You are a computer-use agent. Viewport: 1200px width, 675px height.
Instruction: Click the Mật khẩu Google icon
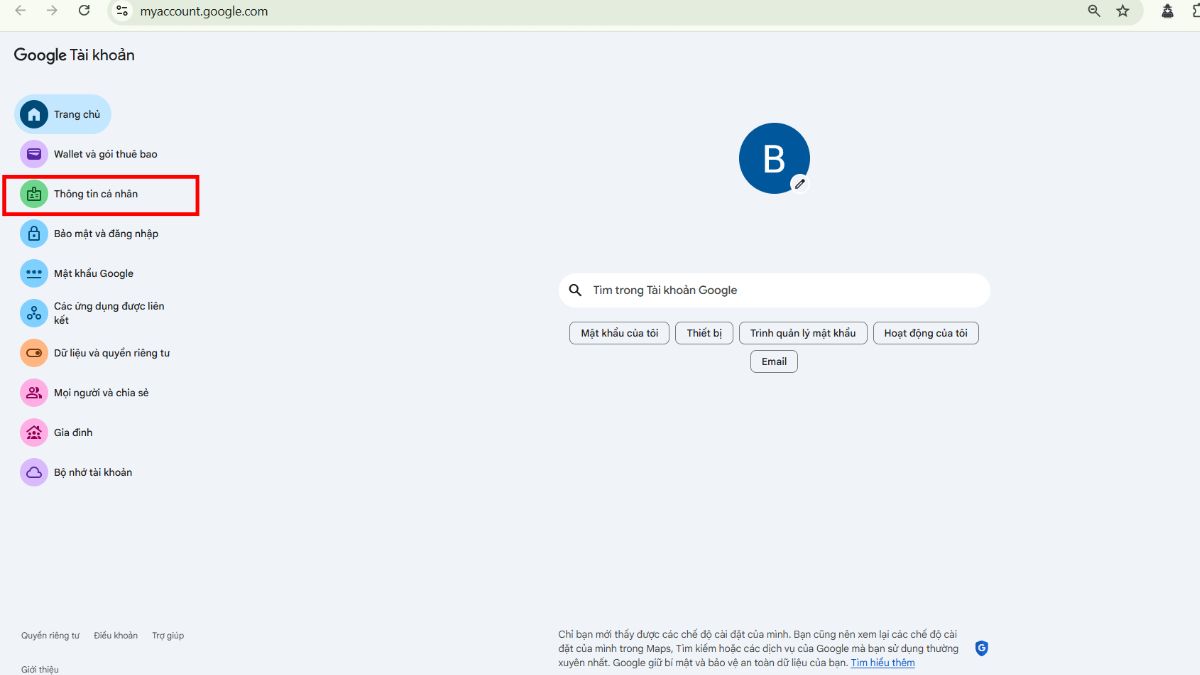coord(34,273)
